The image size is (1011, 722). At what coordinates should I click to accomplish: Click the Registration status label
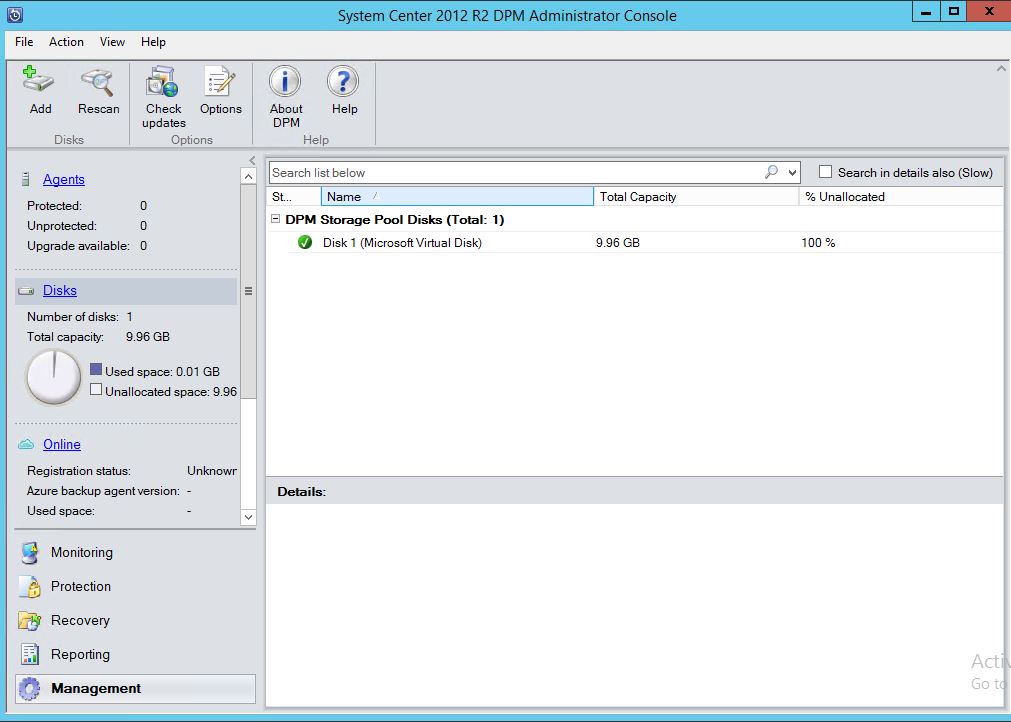[x=79, y=471]
